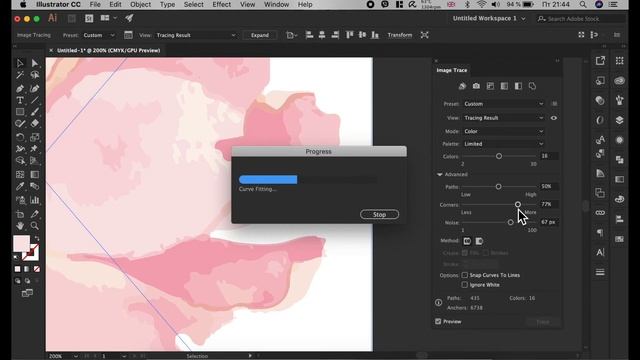Click the Image Tracing label link
Viewport: 640px width, 360px height.
[x=33, y=35]
